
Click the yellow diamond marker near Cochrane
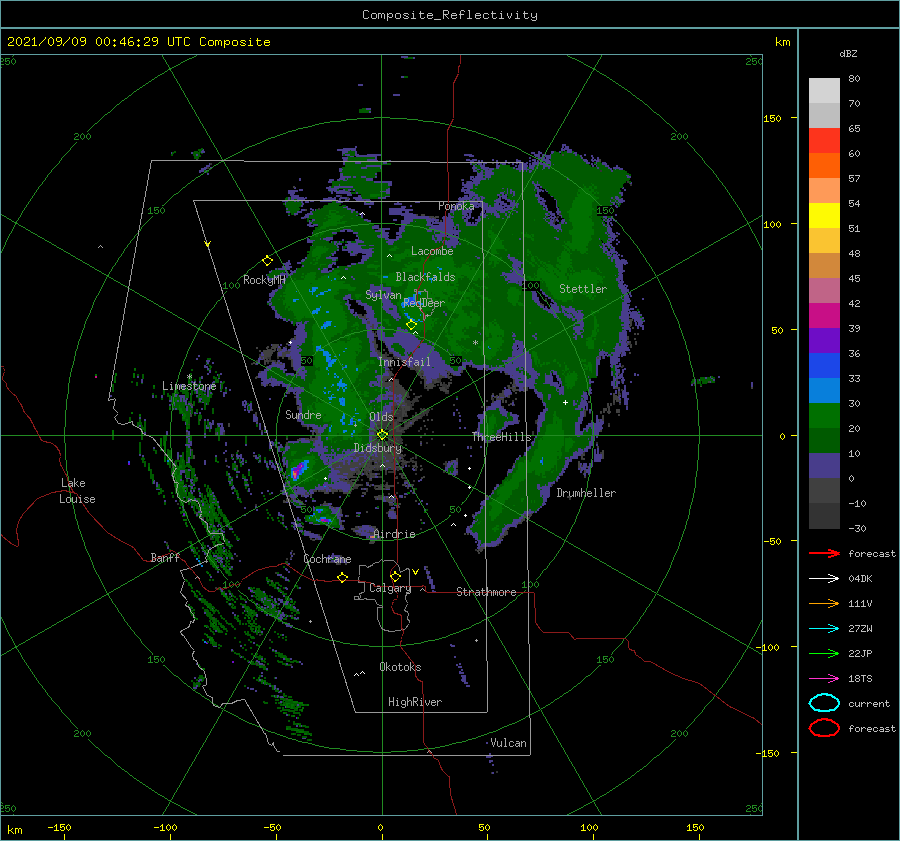[342, 577]
